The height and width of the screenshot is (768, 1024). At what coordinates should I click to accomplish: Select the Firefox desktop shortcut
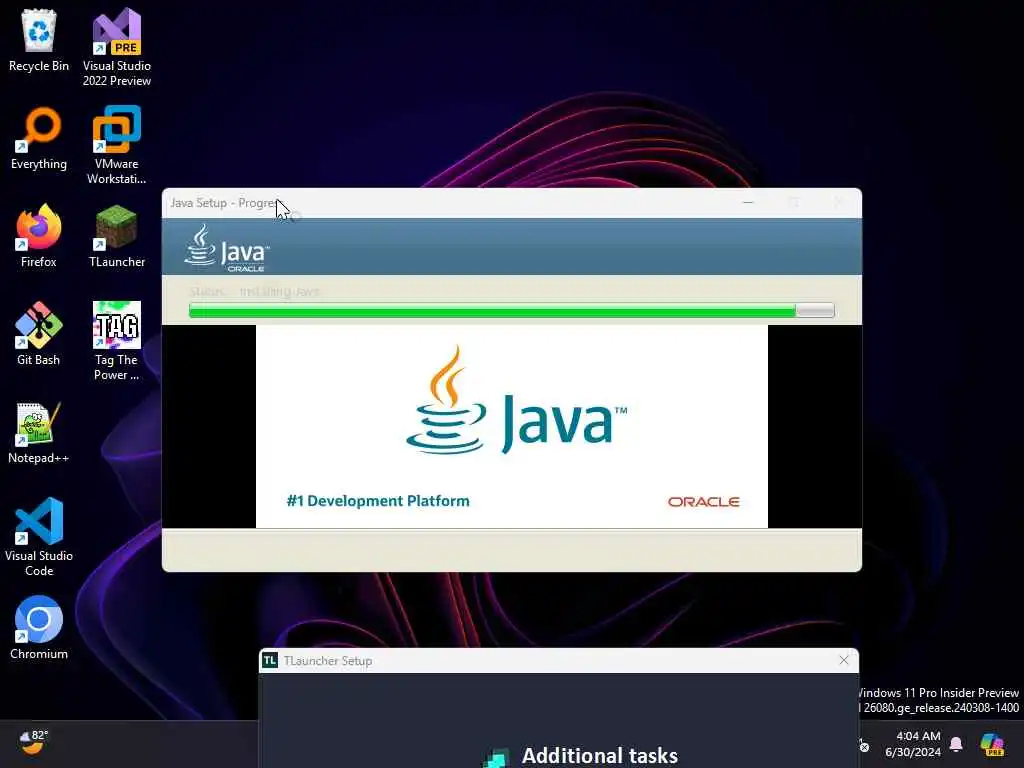click(39, 236)
